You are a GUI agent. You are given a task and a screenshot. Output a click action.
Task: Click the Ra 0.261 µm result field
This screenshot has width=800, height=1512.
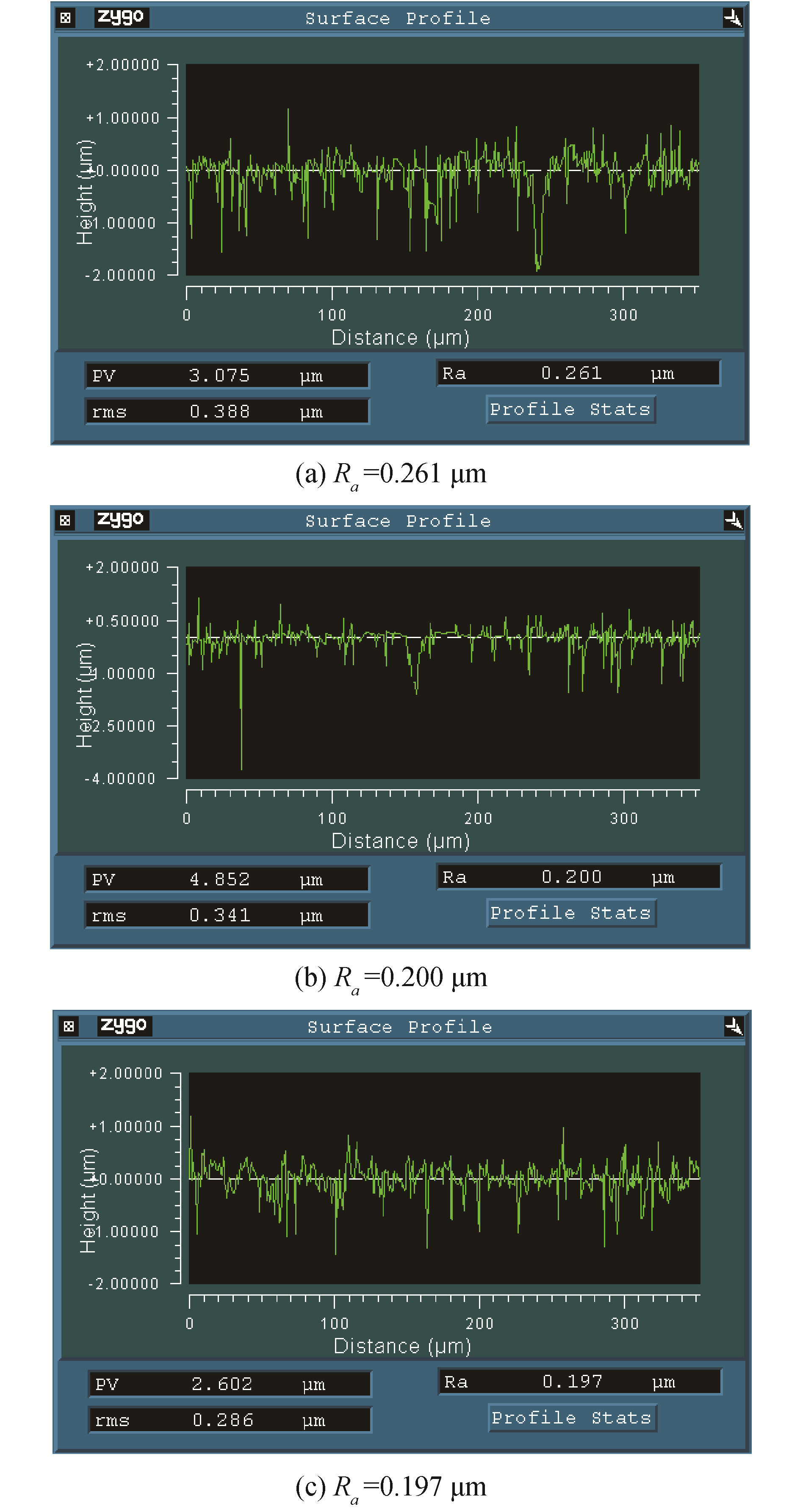[578, 373]
